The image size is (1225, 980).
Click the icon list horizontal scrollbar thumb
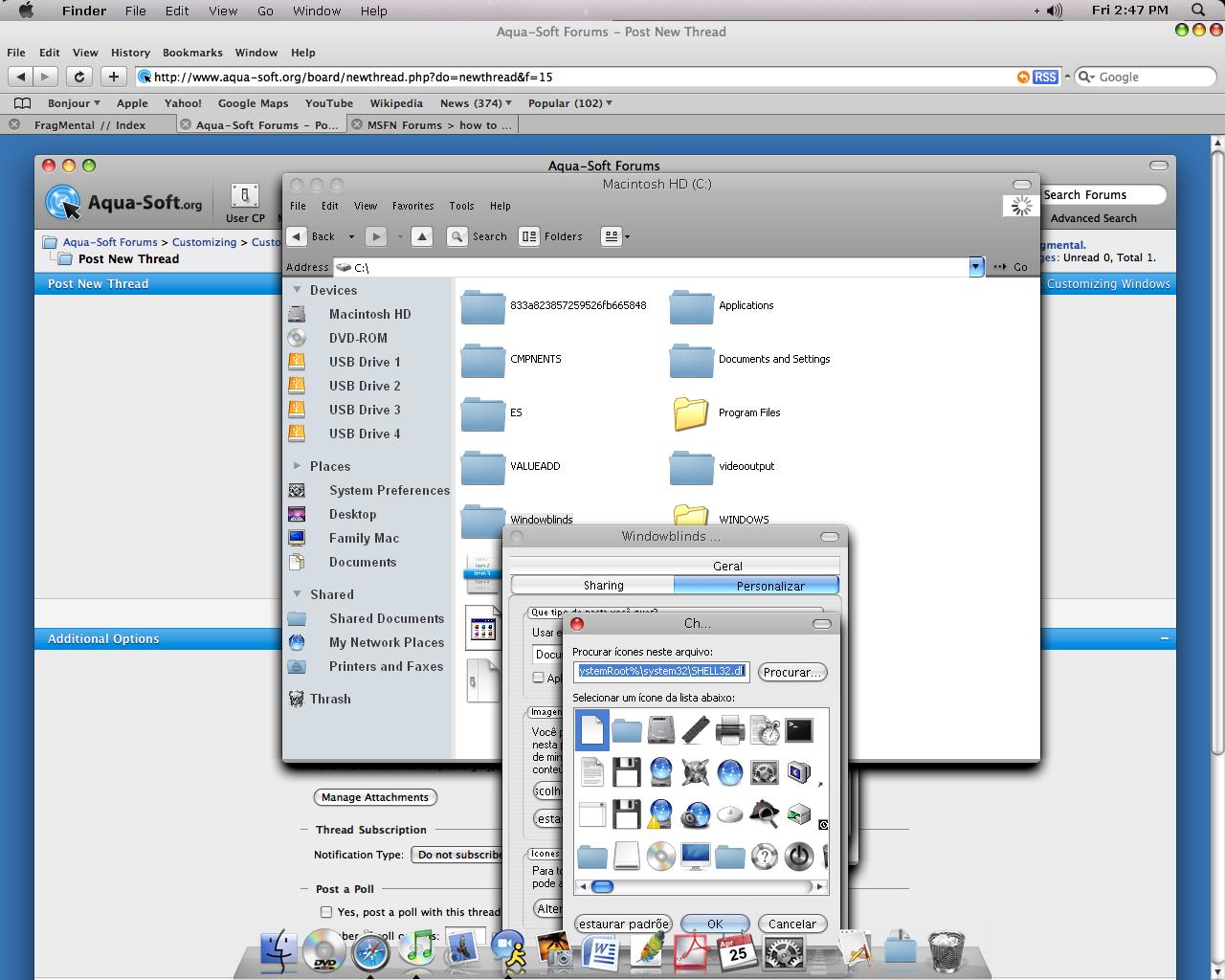[x=602, y=887]
